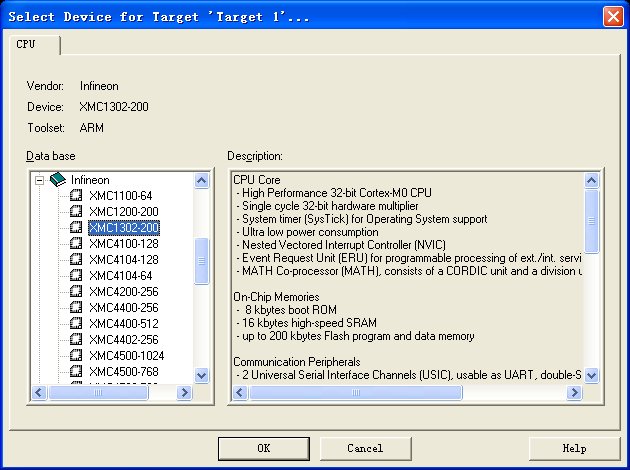
Task: Click the Cancel button
Action: [365, 448]
